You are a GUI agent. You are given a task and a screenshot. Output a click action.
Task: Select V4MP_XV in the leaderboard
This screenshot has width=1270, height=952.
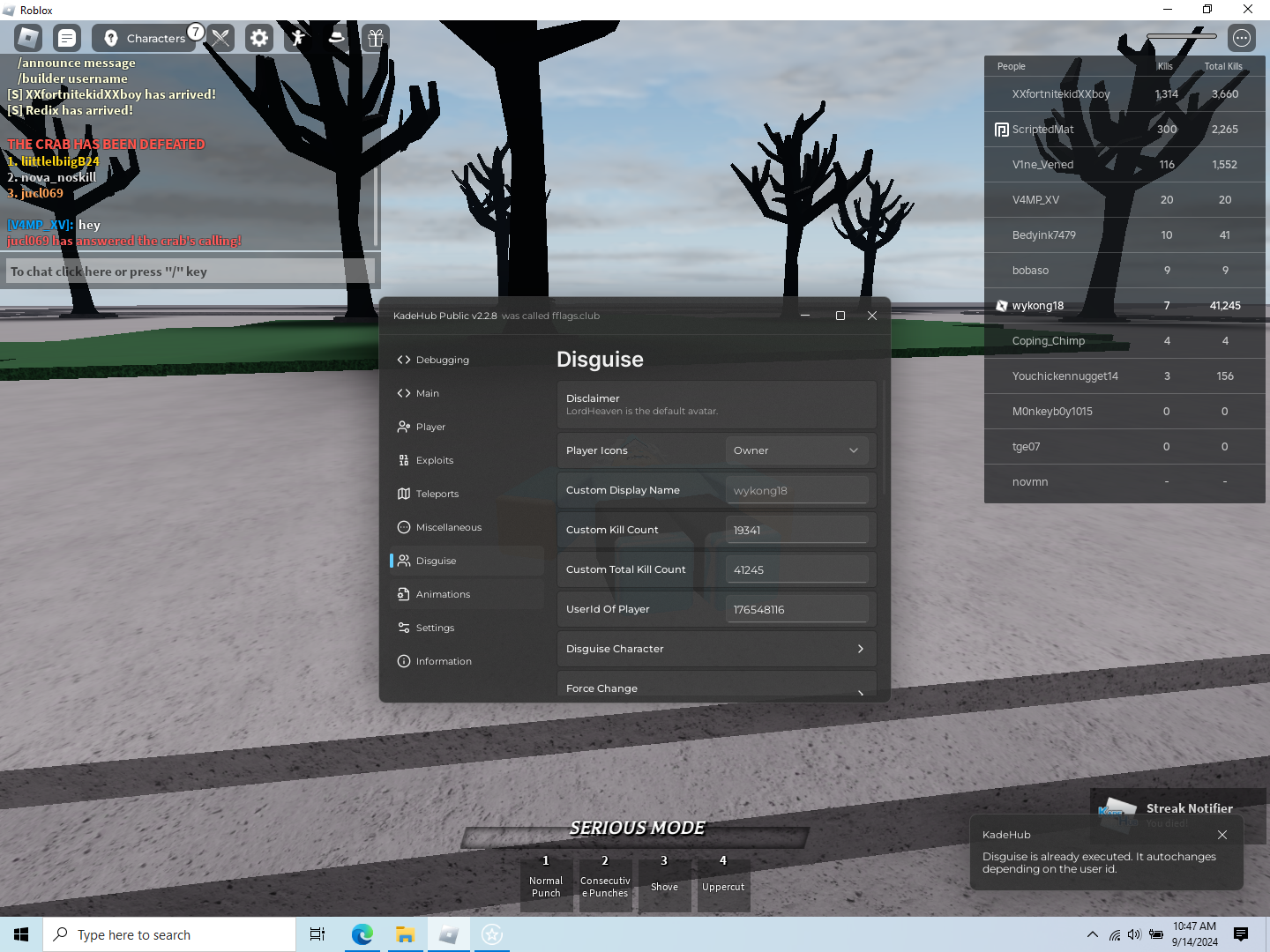[x=1124, y=199]
